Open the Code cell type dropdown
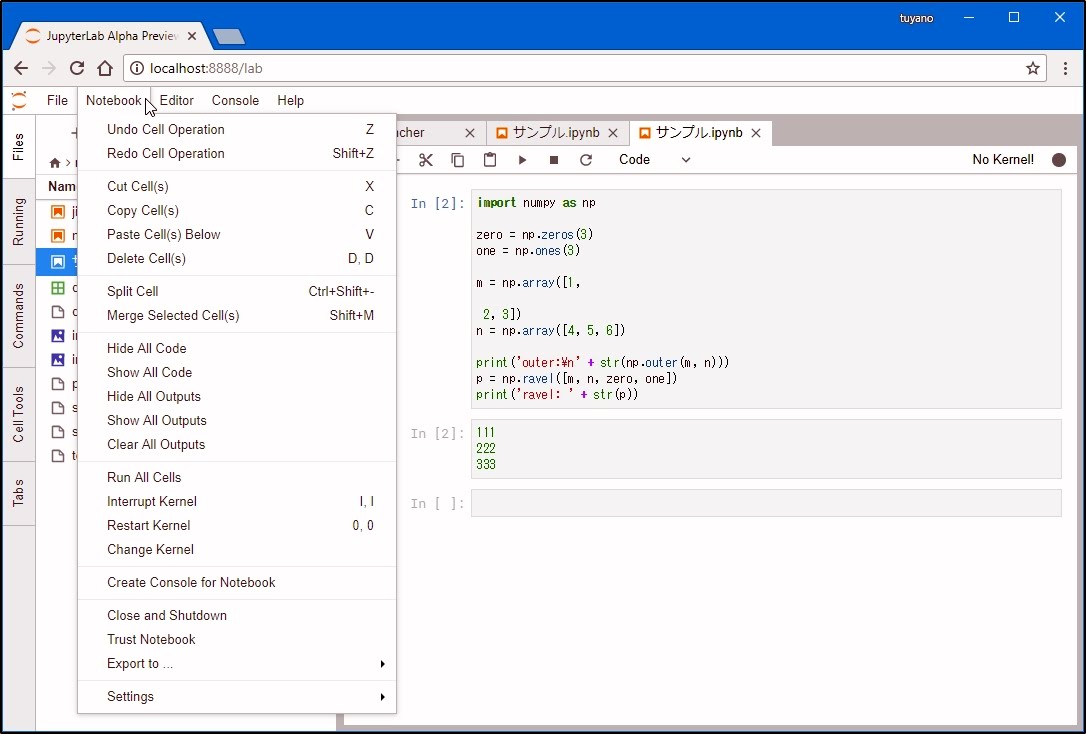This screenshot has height=734, width=1086. (x=654, y=160)
